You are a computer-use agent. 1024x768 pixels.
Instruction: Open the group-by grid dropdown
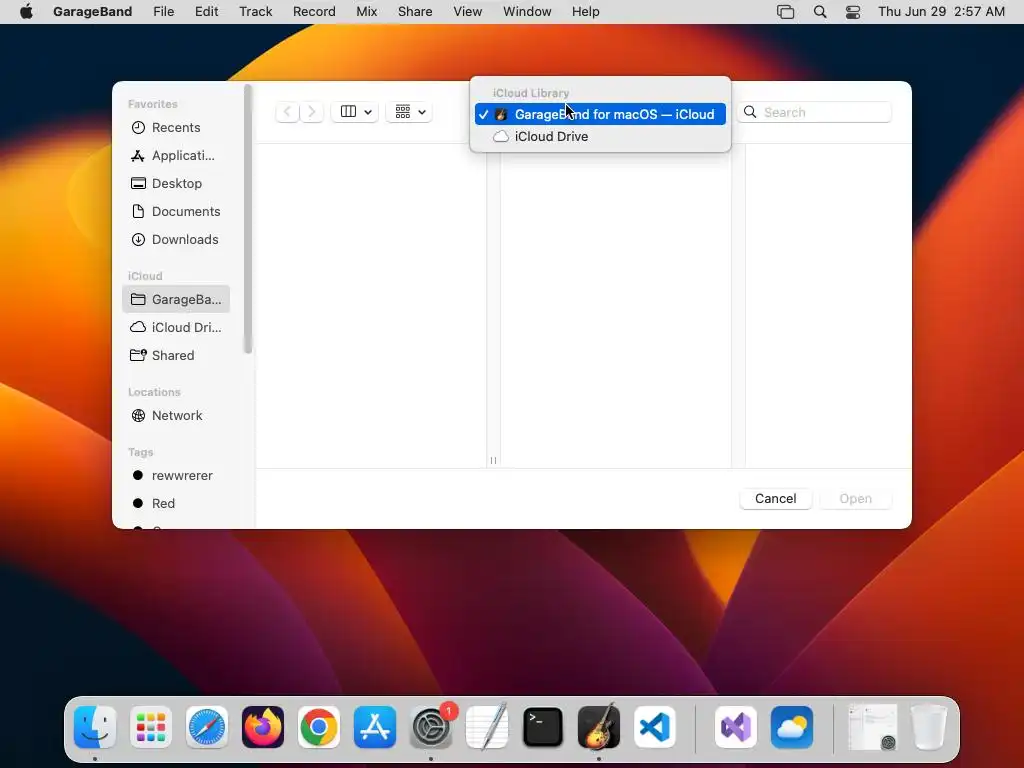click(x=409, y=112)
